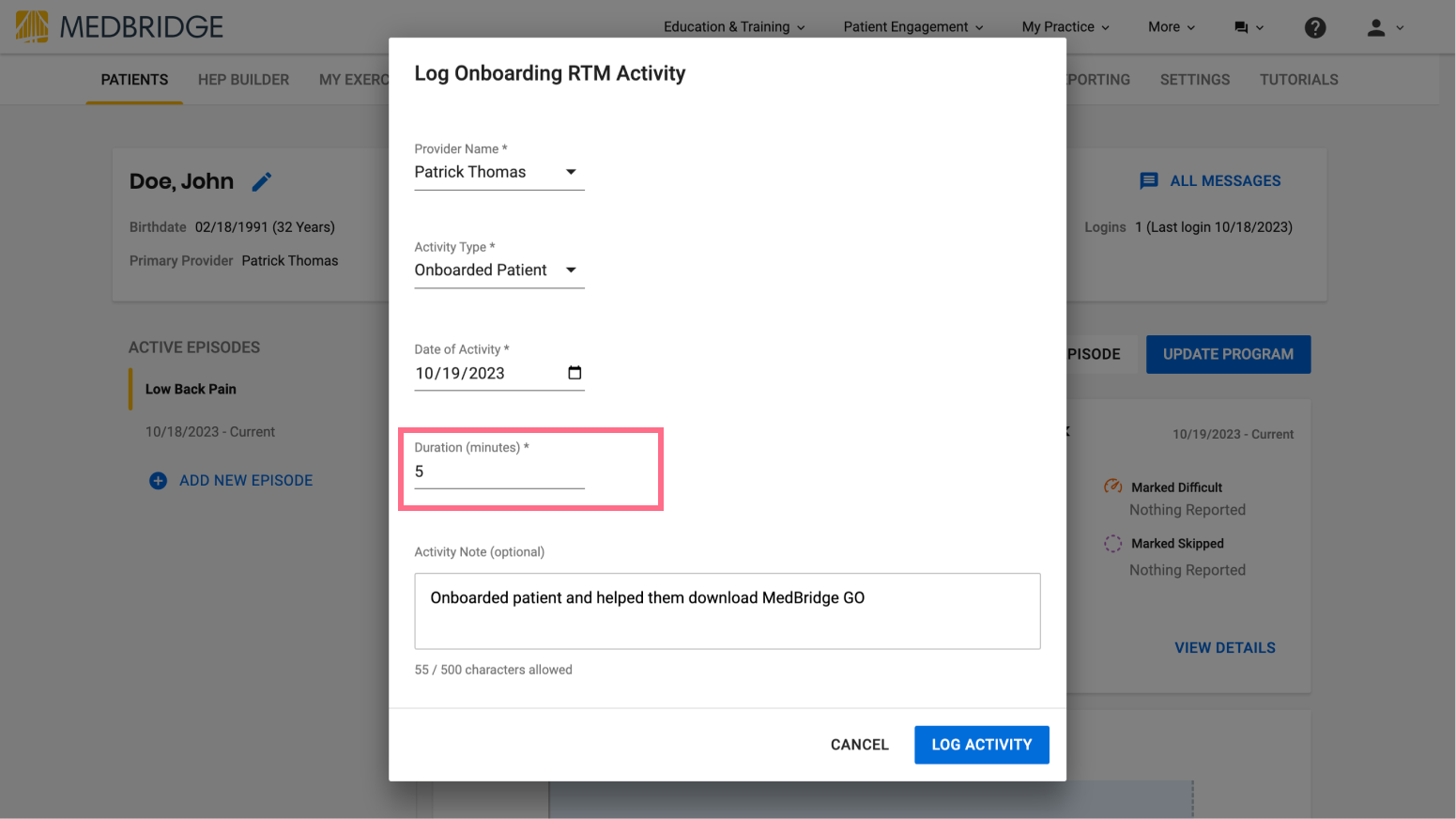
Task: Open the My Practice menu
Action: pyautogui.click(x=1065, y=27)
